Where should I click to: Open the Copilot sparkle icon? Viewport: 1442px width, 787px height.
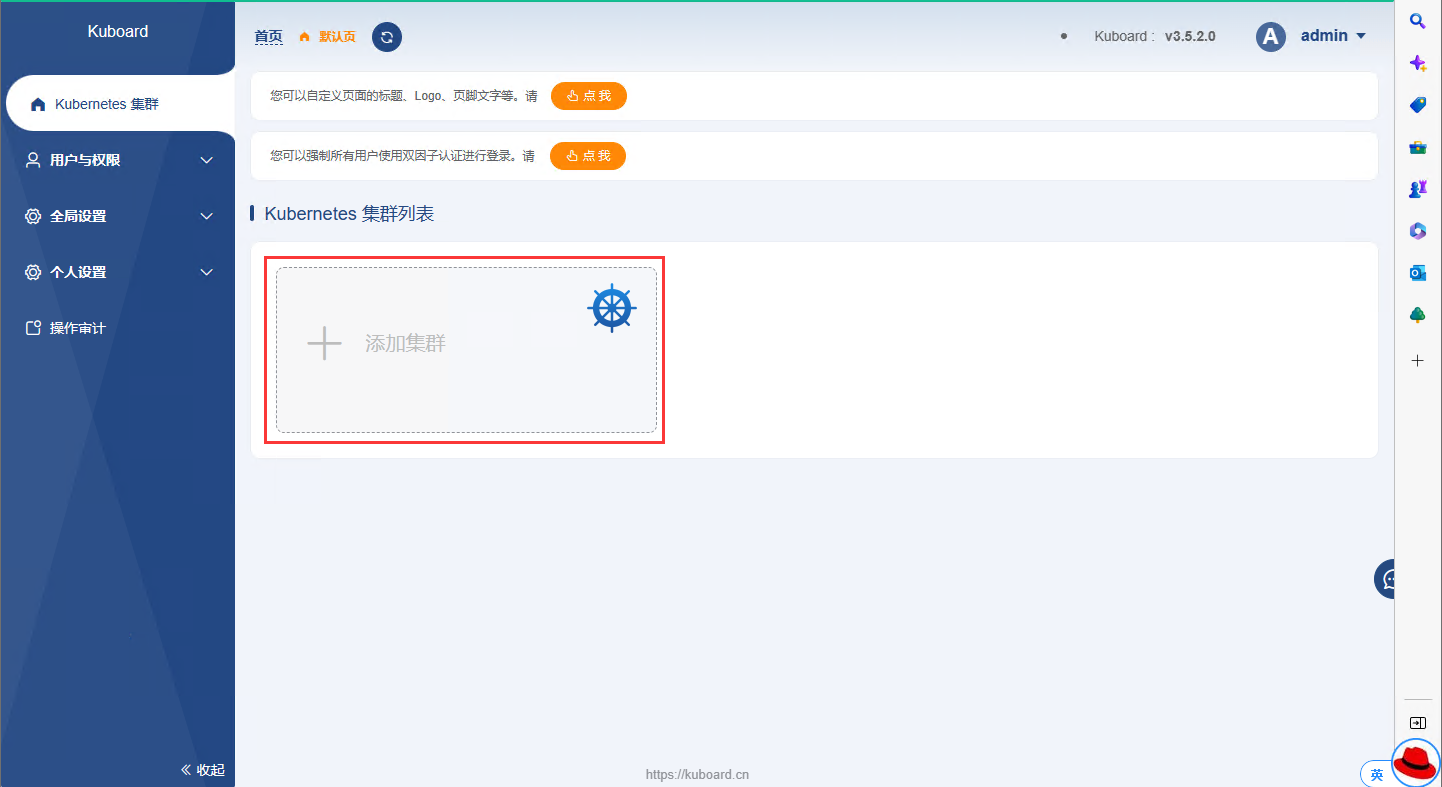click(1418, 63)
